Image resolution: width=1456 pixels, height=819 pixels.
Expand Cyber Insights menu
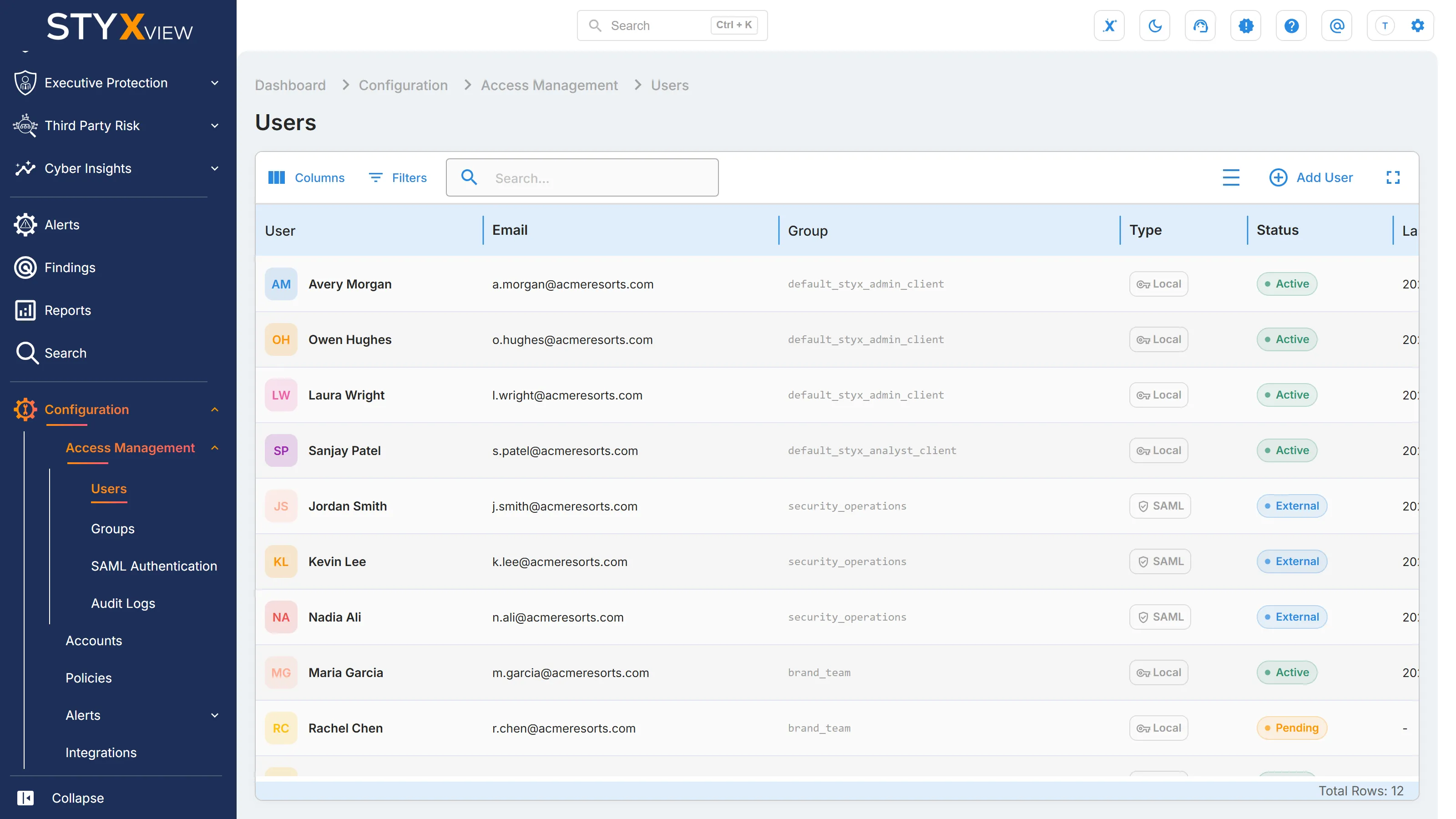[117, 168]
